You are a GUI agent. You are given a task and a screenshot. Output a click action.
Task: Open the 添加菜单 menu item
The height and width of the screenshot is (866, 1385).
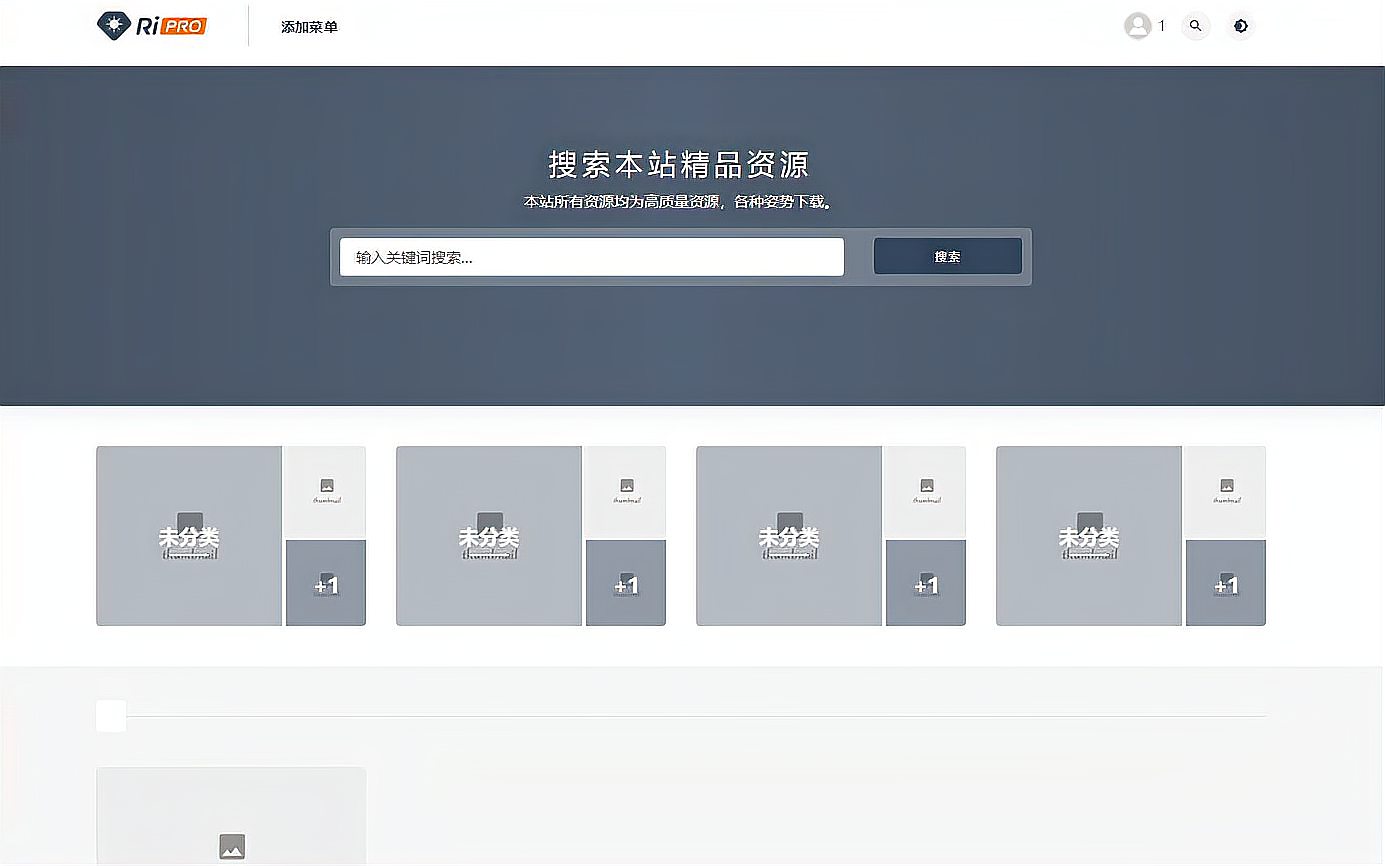click(310, 27)
